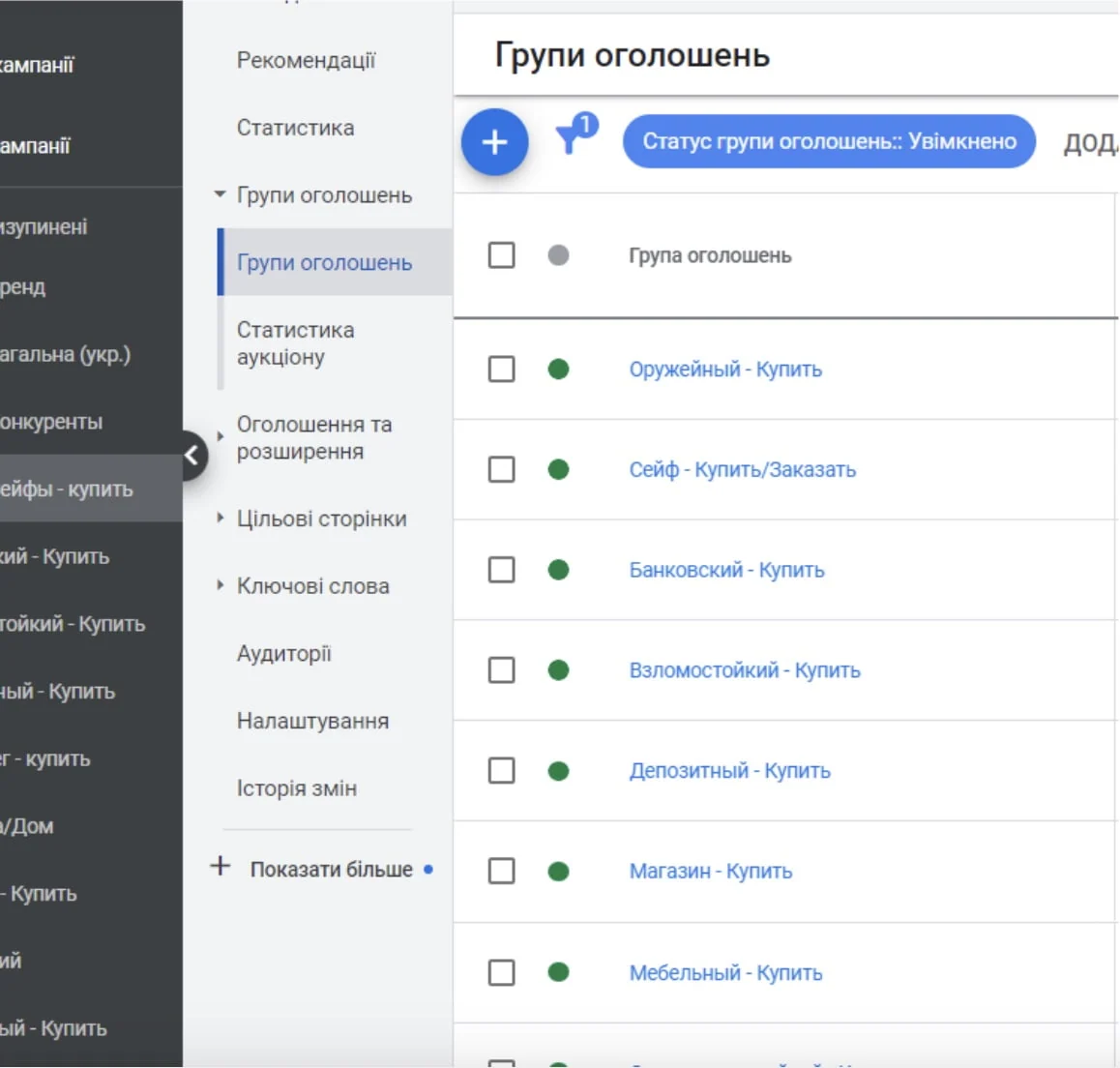Open Цільові сторінки section
Viewport: 1120px width, 1068px height.
pos(322,519)
